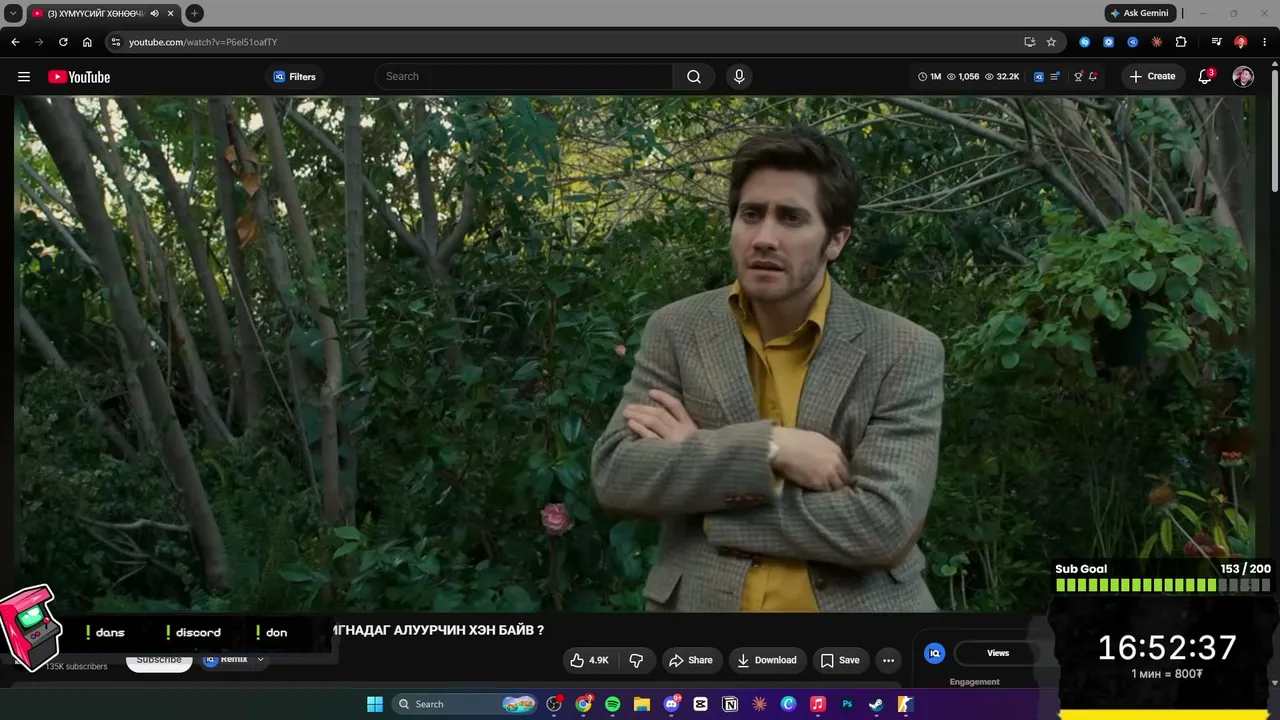Click the video player frame

click(635, 354)
